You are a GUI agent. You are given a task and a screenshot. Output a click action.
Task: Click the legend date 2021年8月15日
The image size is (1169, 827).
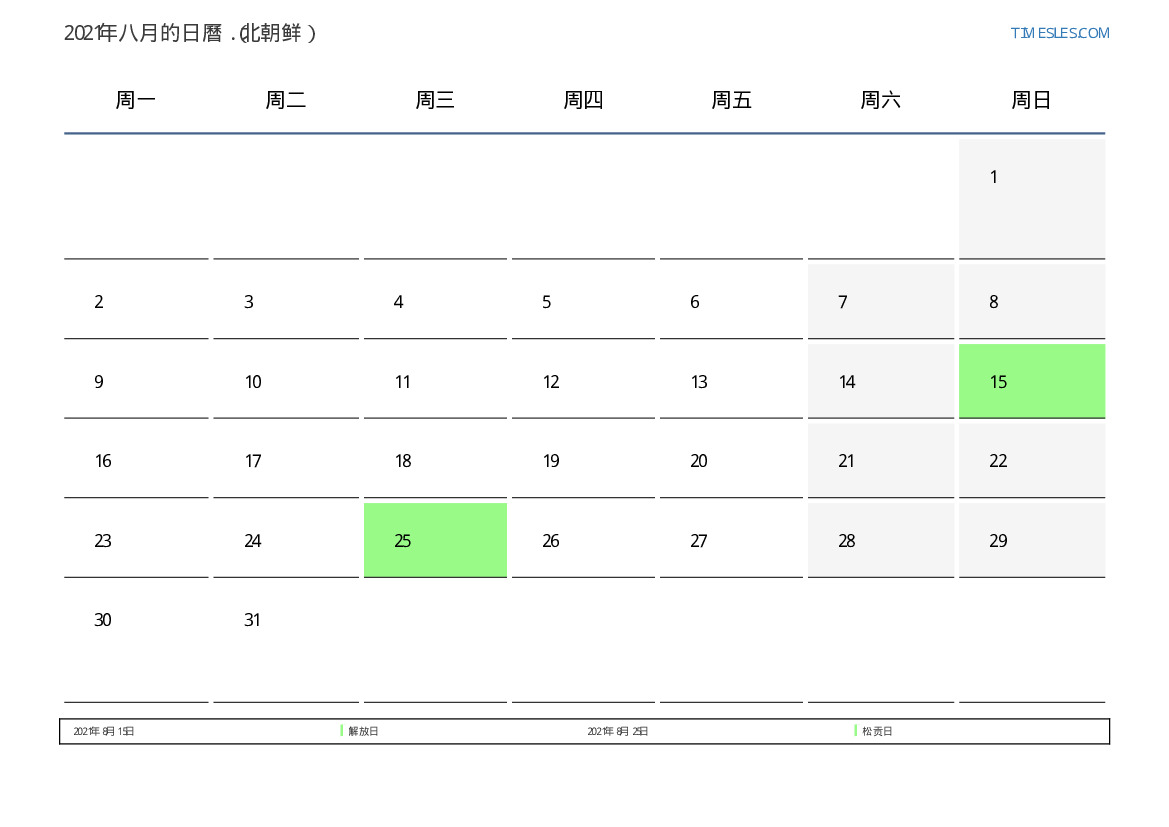pyautogui.click(x=104, y=732)
